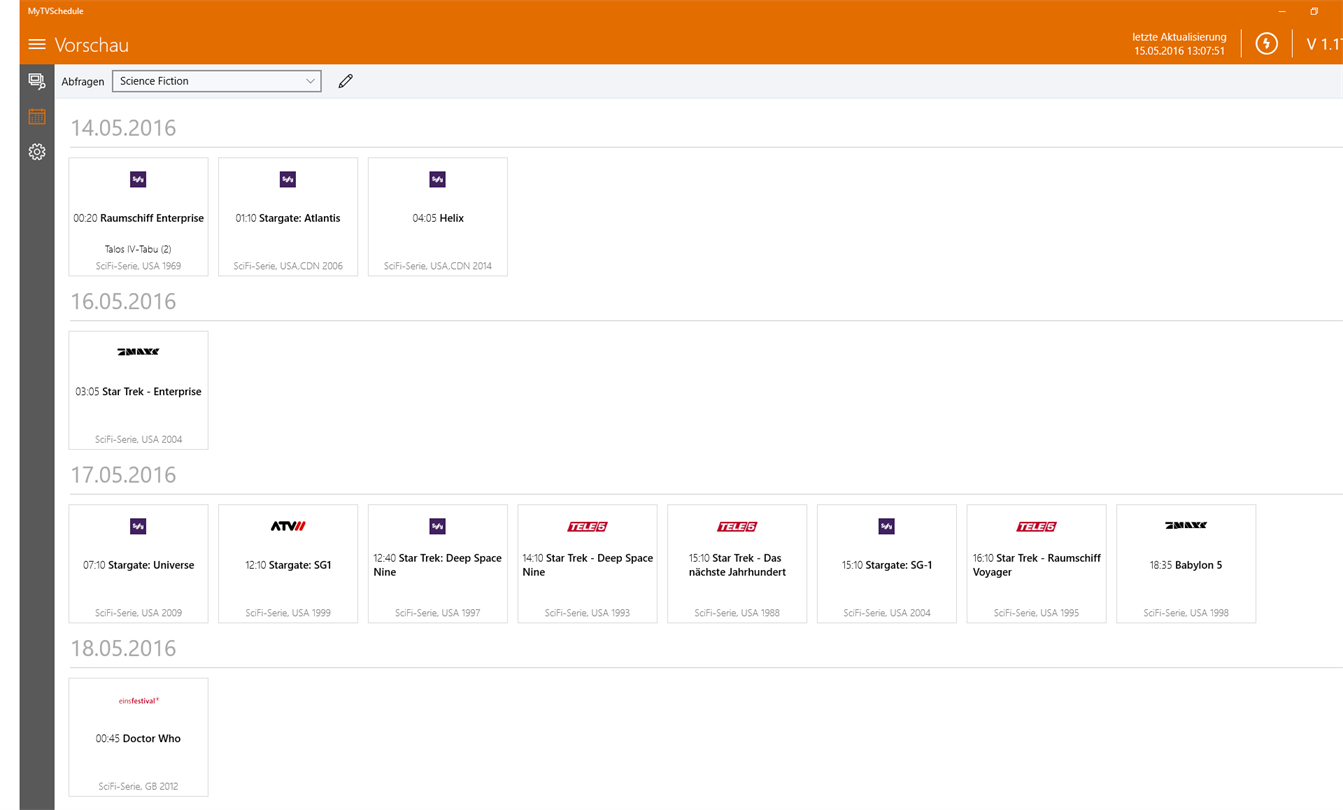The image size is (1343, 810).
Task: Select the 04:05 Helix title
Action: [x=438, y=218]
